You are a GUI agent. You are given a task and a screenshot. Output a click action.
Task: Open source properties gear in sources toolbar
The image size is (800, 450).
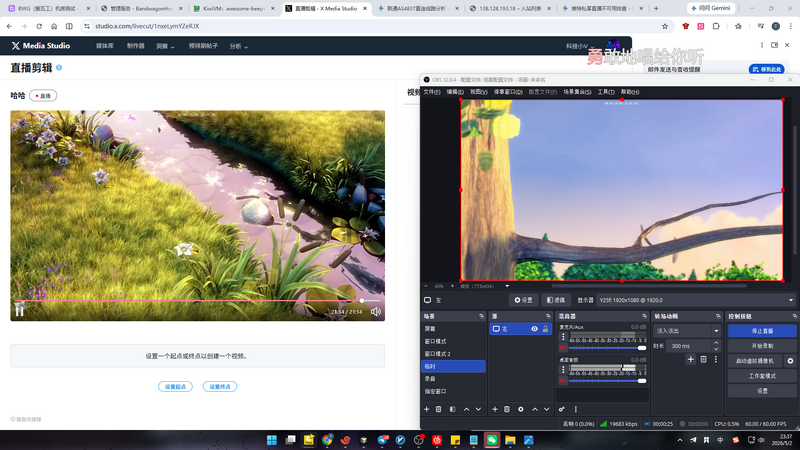tap(520, 409)
